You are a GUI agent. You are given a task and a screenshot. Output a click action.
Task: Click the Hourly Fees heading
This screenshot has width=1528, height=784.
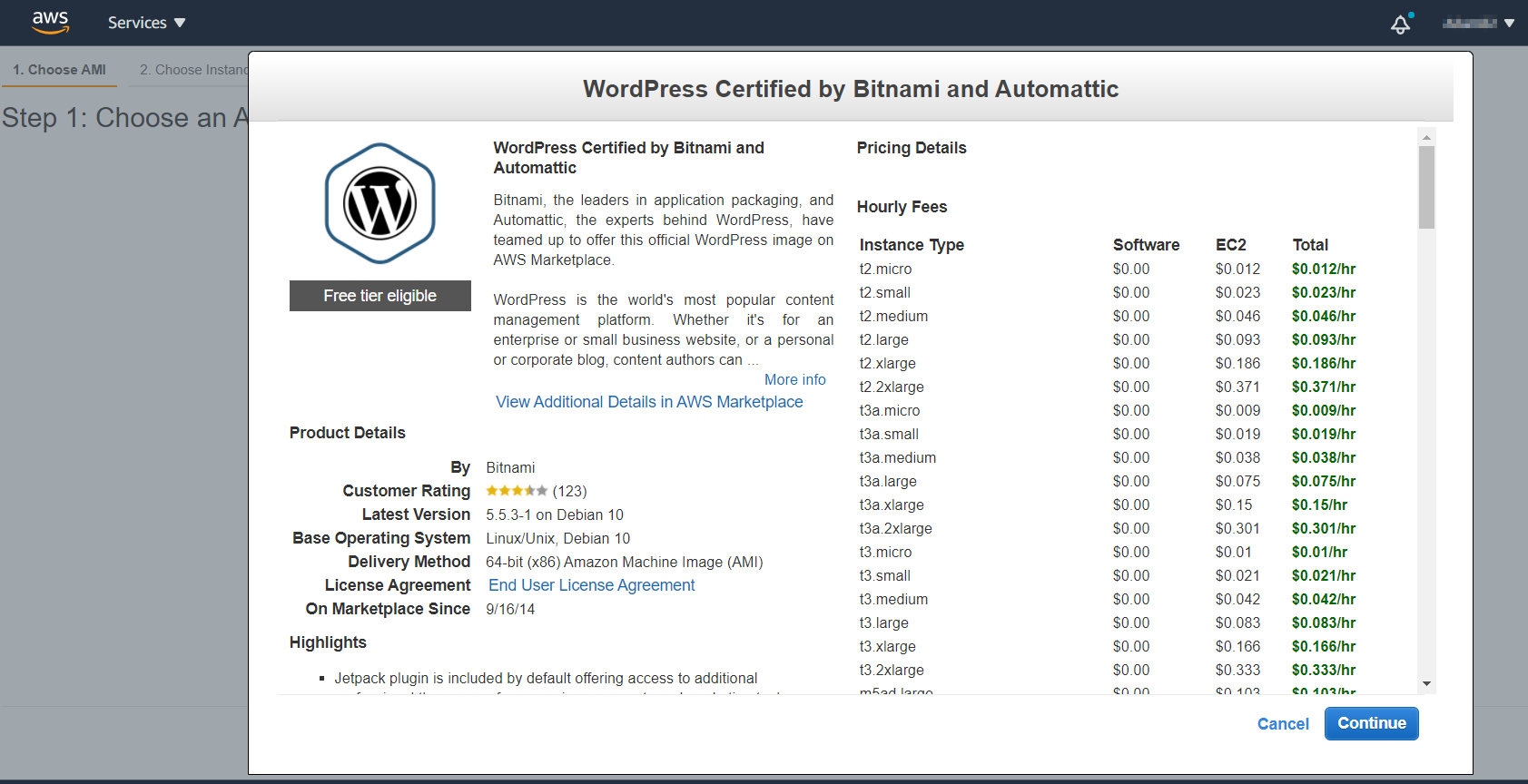[902, 207]
